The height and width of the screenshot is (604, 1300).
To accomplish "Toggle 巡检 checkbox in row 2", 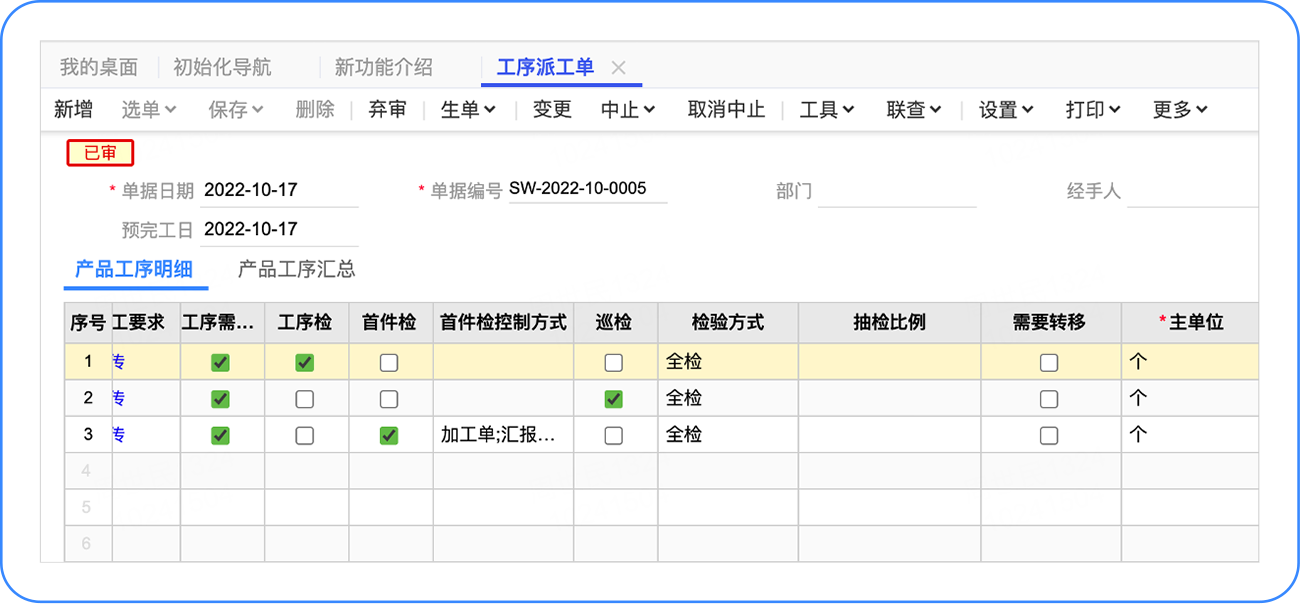I will click(614, 399).
